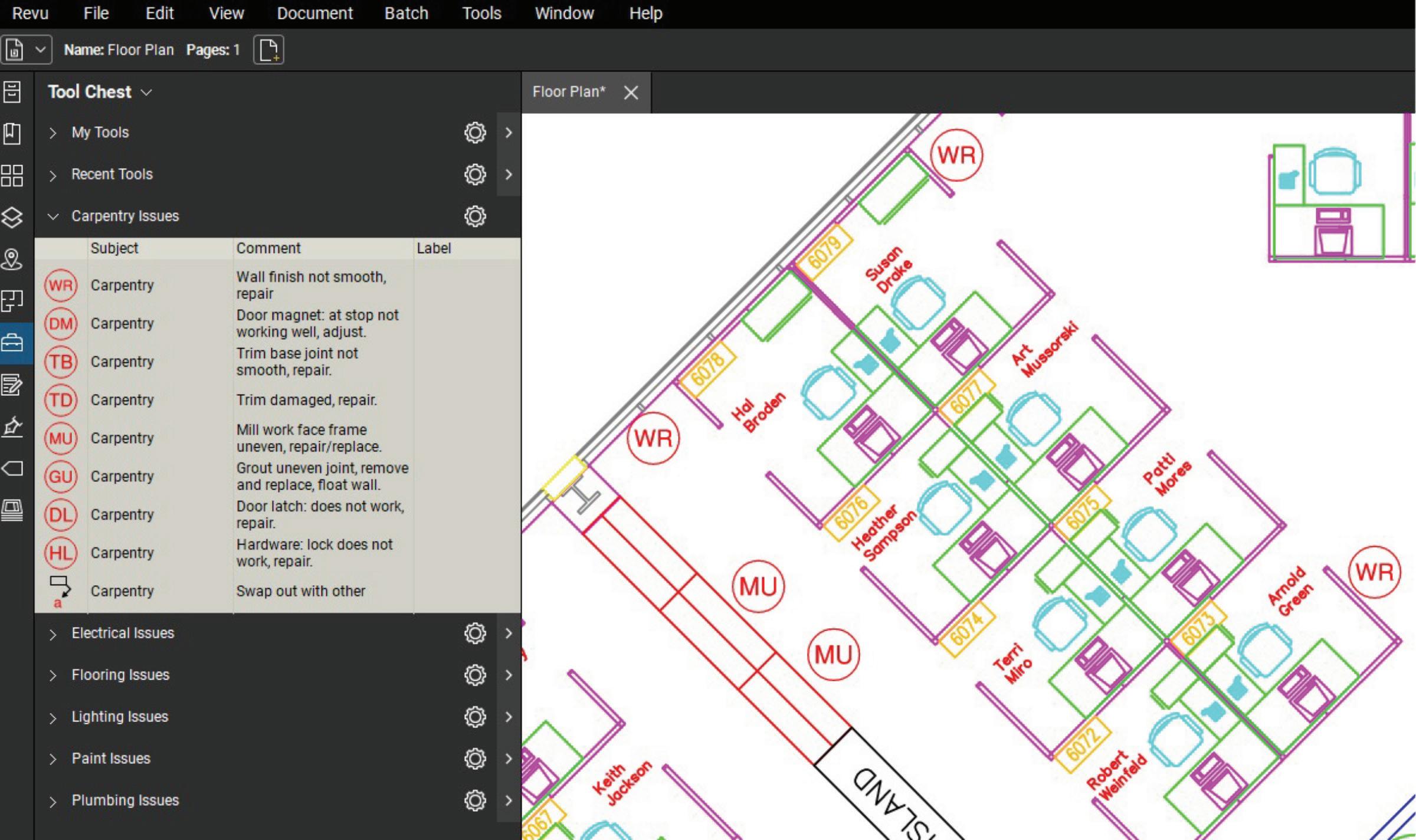Open the File Access panel icon
This screenshot has width=1416, height=840.
[12, 92]
